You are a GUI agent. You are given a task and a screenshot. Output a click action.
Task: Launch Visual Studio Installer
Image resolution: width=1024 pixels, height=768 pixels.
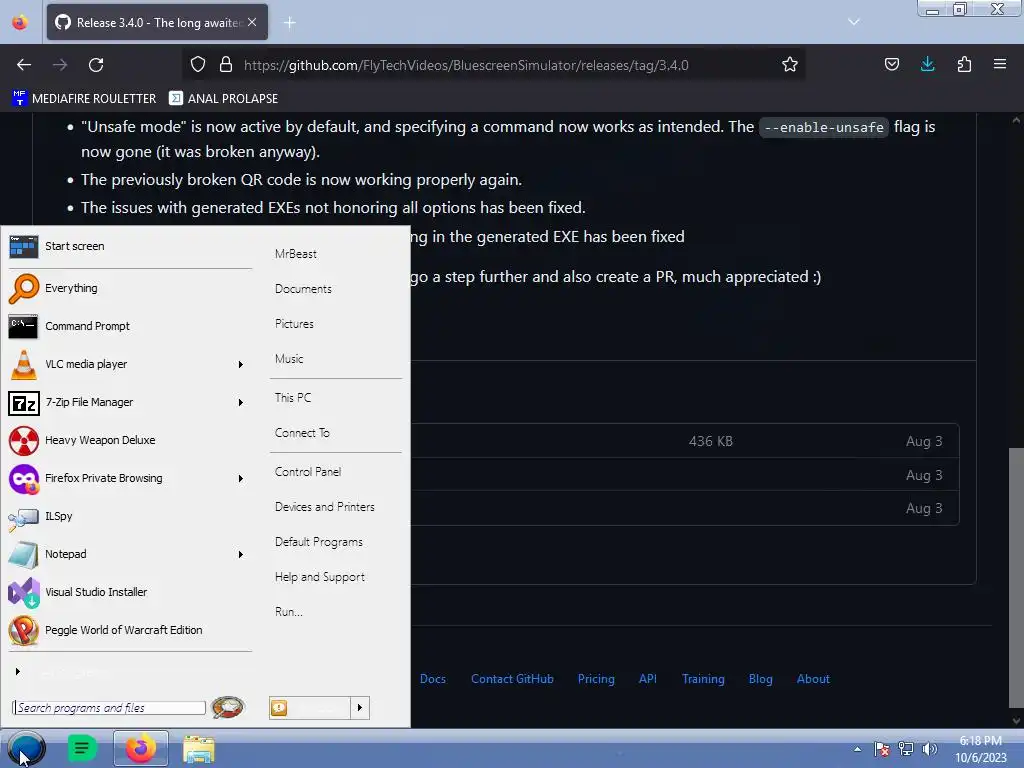click(129, 592)
